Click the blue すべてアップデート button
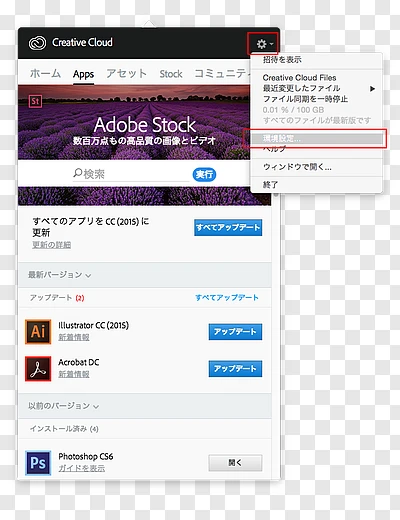400x520 pixels. [x=228, y=228]
